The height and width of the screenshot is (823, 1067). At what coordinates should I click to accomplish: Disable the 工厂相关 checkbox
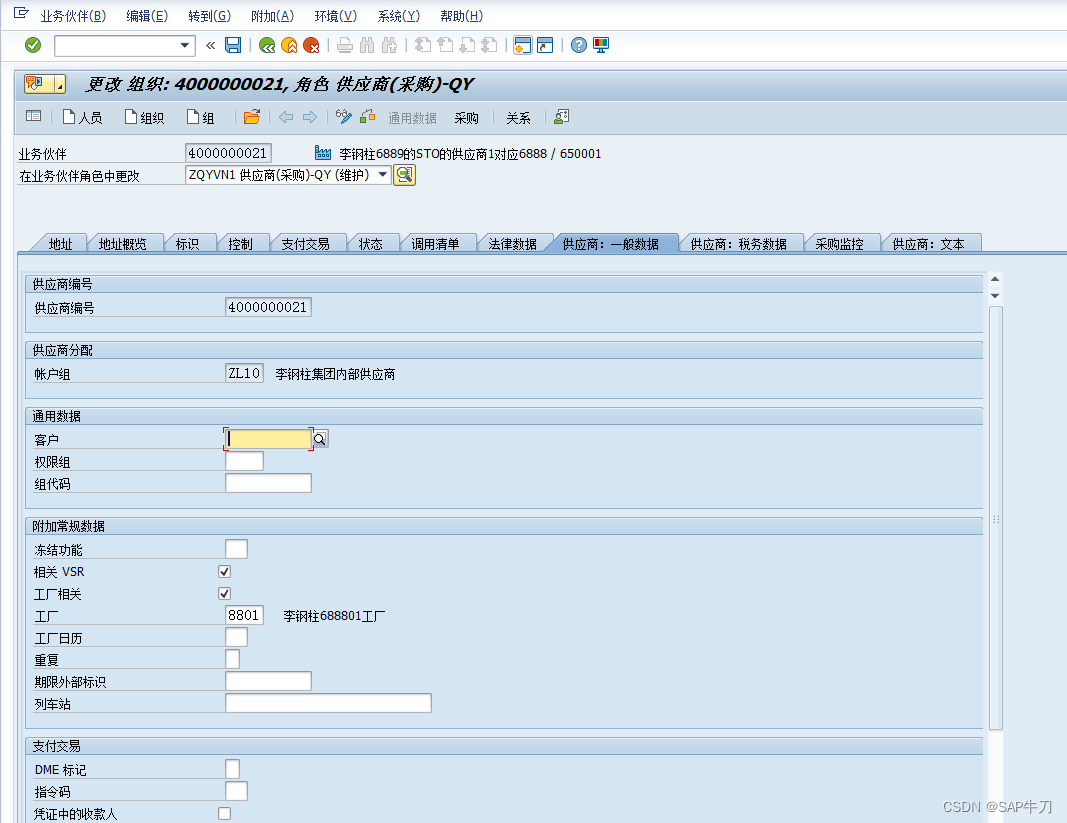click(x=224, y=593)
